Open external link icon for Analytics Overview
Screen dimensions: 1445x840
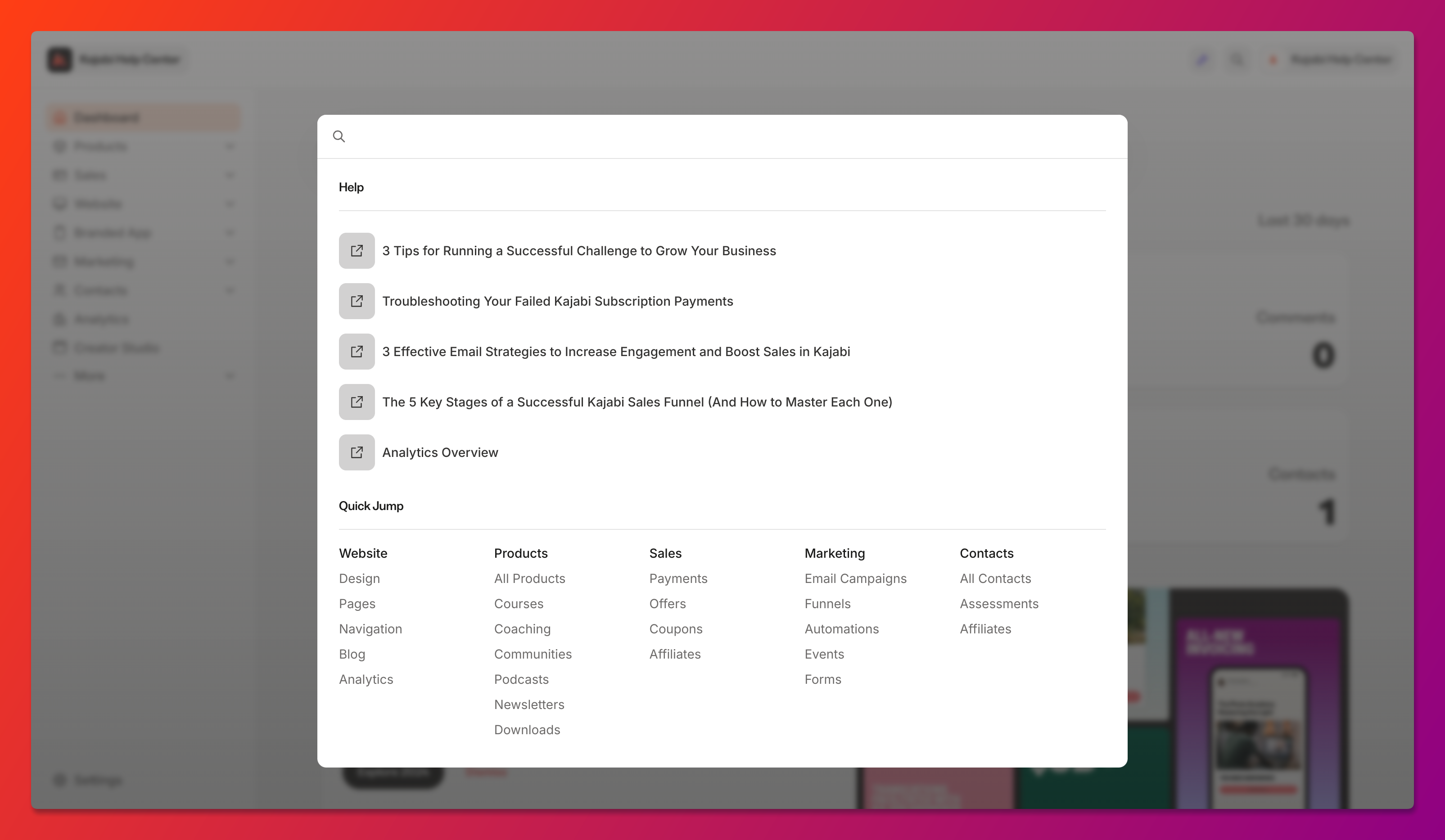point(357,452)
